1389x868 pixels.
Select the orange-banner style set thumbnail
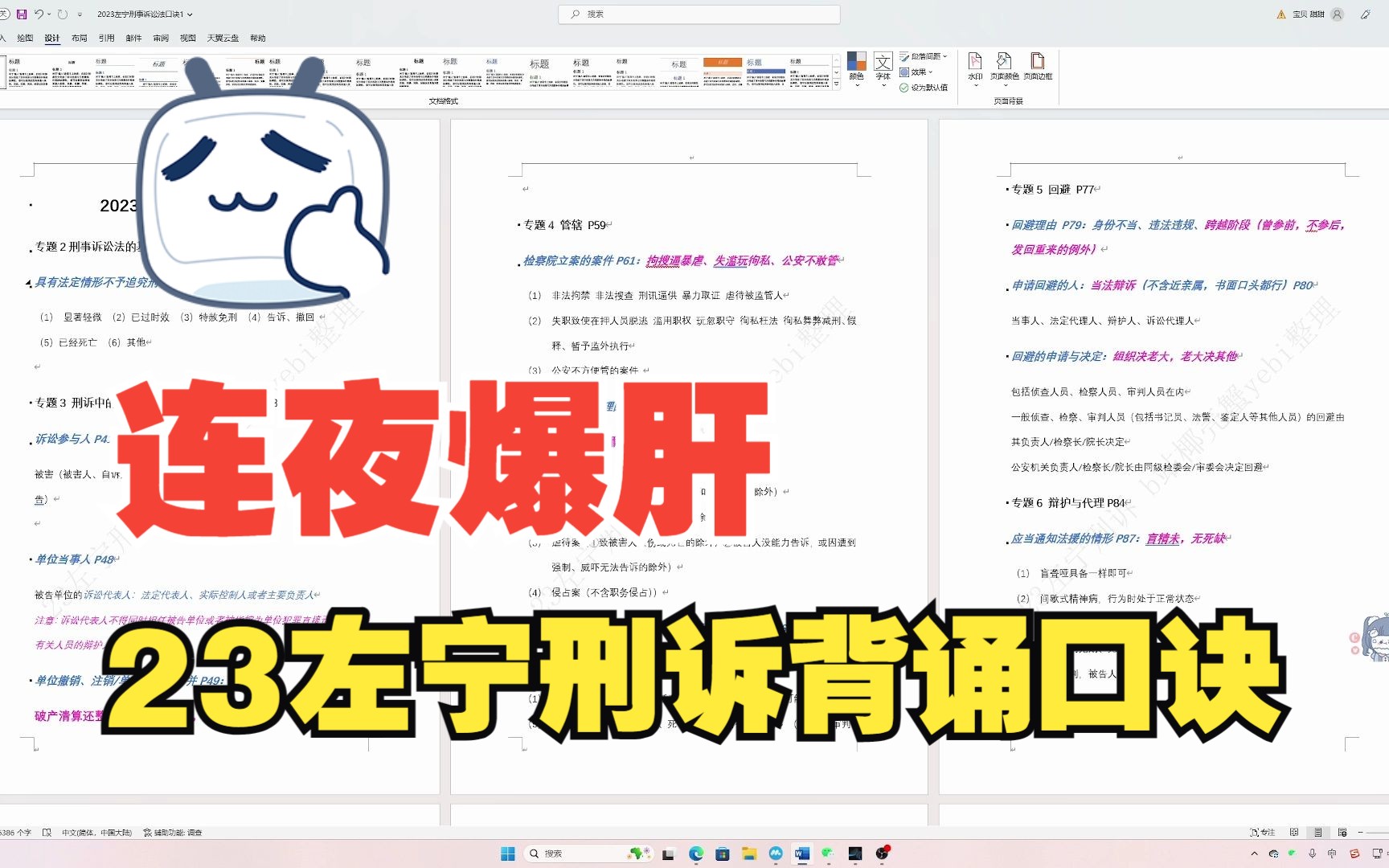coord(723,72)
